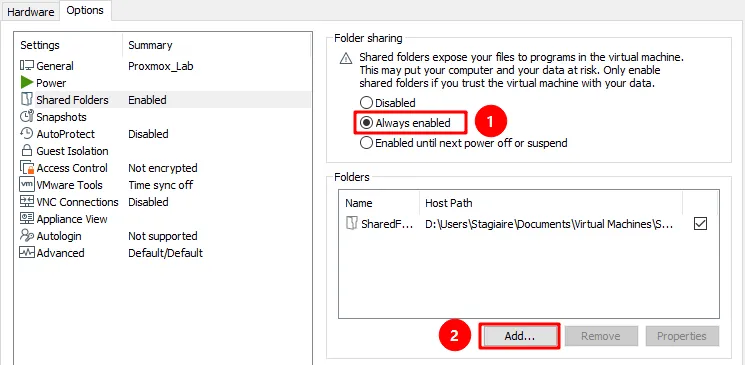Open the VMware Tools setting
Image resolution: width=745 pixels, height=365 pixels.
click(69, 185)
